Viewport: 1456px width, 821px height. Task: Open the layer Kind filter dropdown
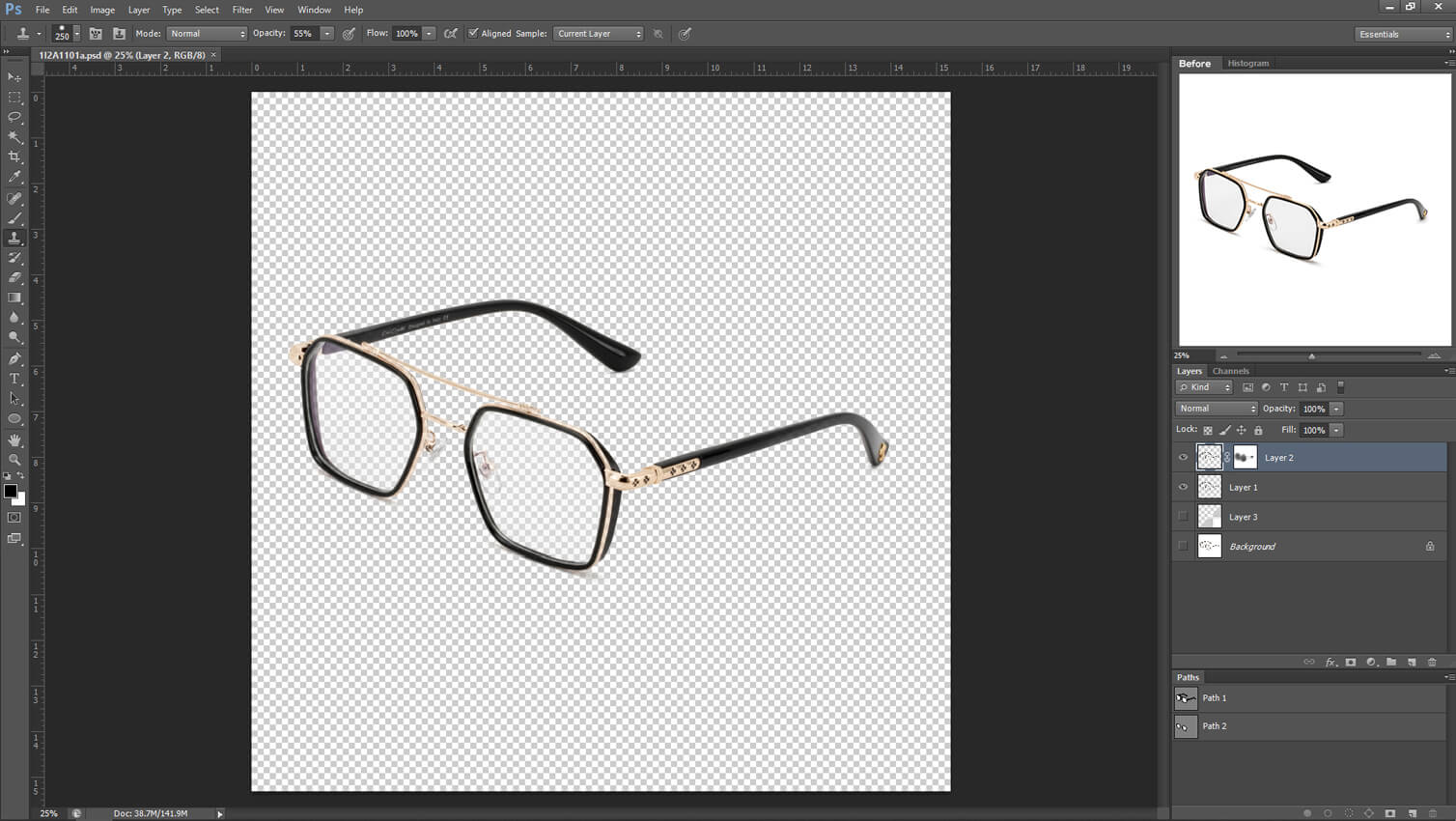pyautogui.click(x=1204, y=387)
